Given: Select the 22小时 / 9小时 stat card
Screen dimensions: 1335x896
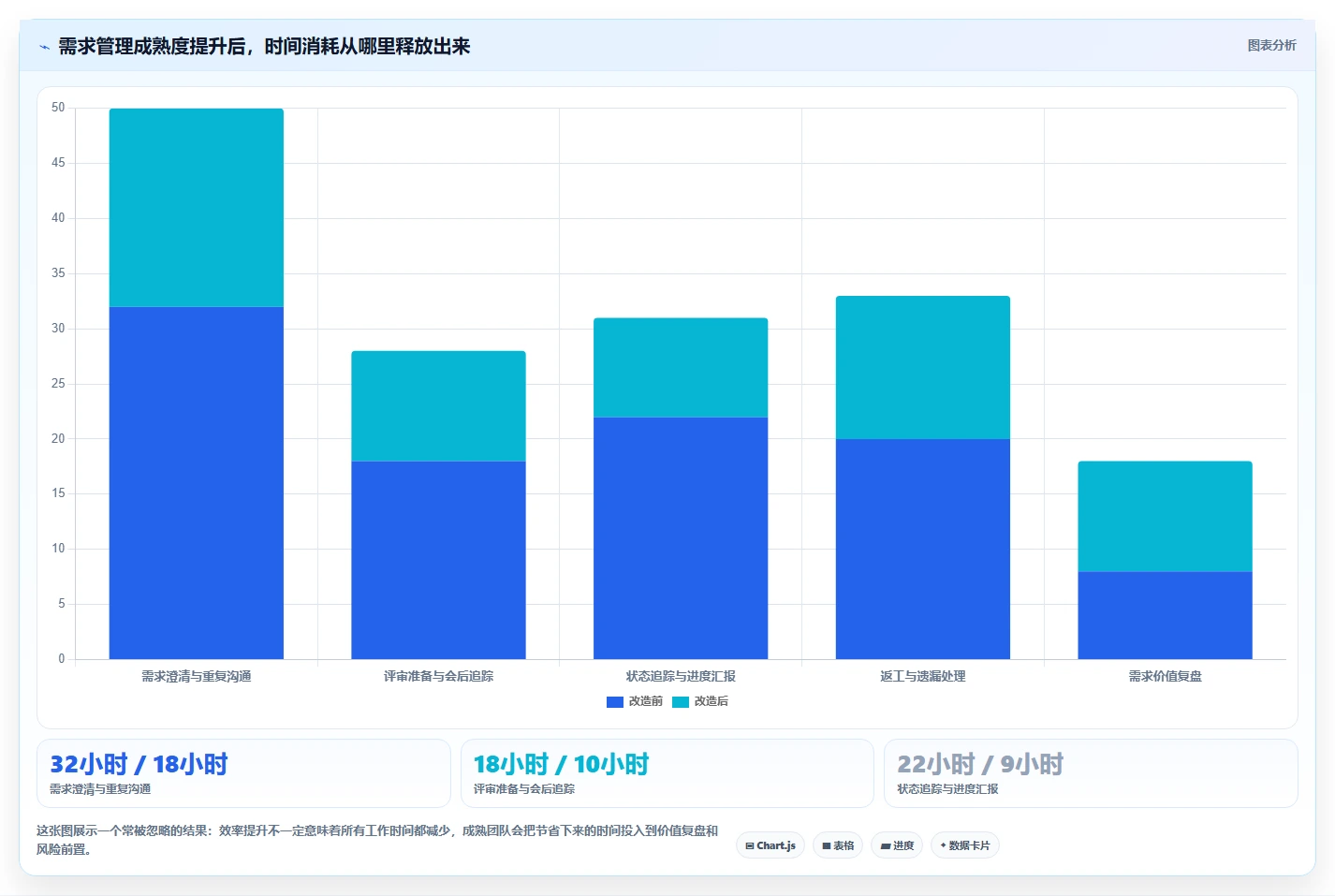Looking at the screenshot, I should (x=1091, y=773).
